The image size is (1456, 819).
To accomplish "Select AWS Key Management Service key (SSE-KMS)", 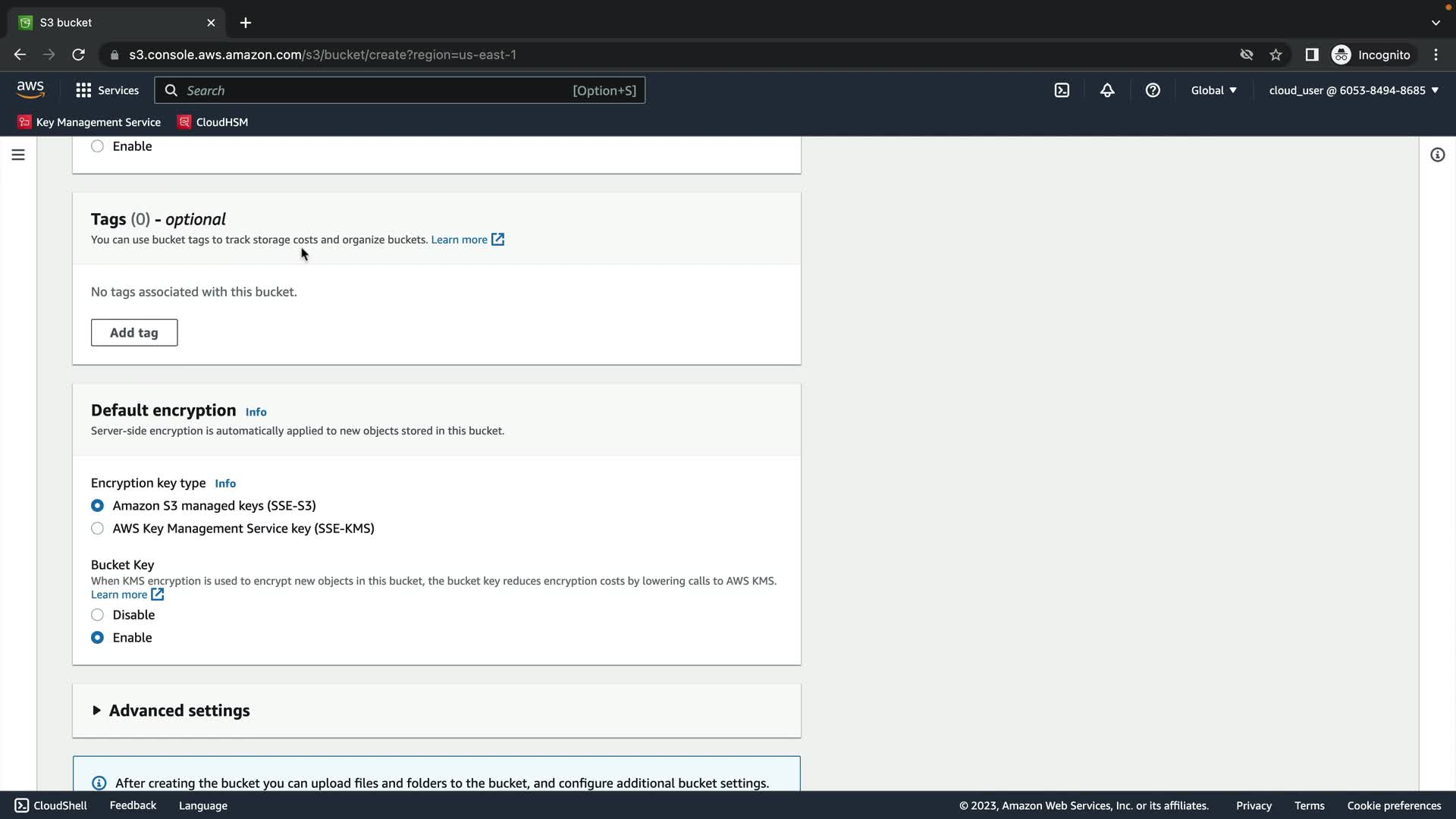I will (x=98, y=529).
